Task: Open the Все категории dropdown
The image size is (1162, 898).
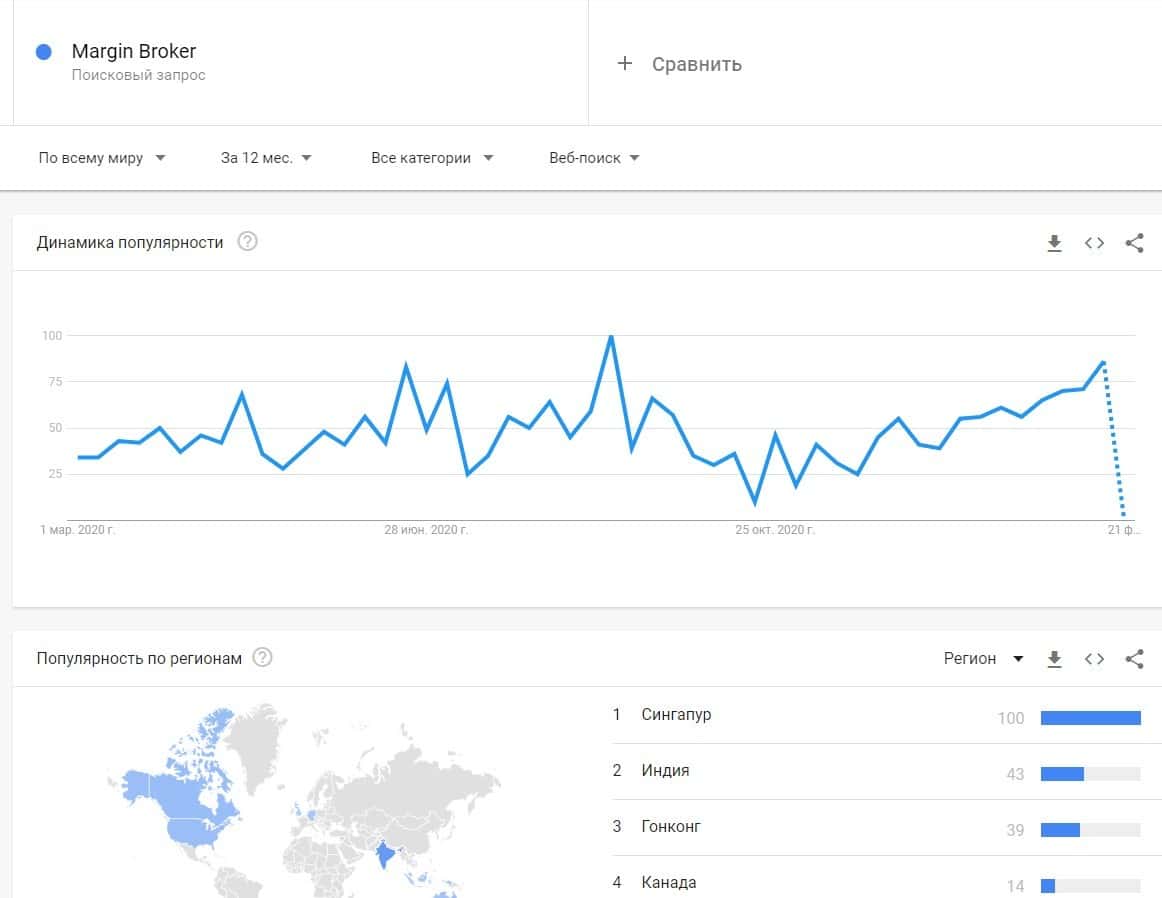Action: tap(432, 158)
